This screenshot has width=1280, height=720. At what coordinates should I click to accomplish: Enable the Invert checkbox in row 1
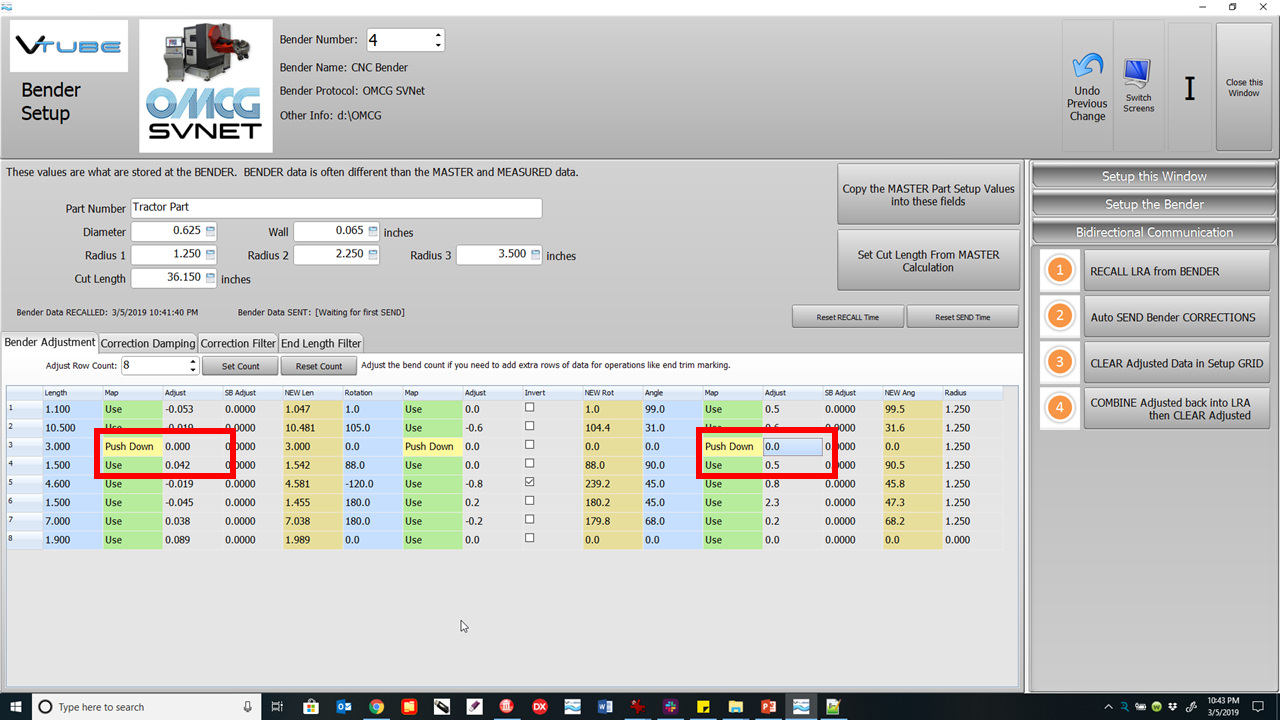click(x=529, y=408)
